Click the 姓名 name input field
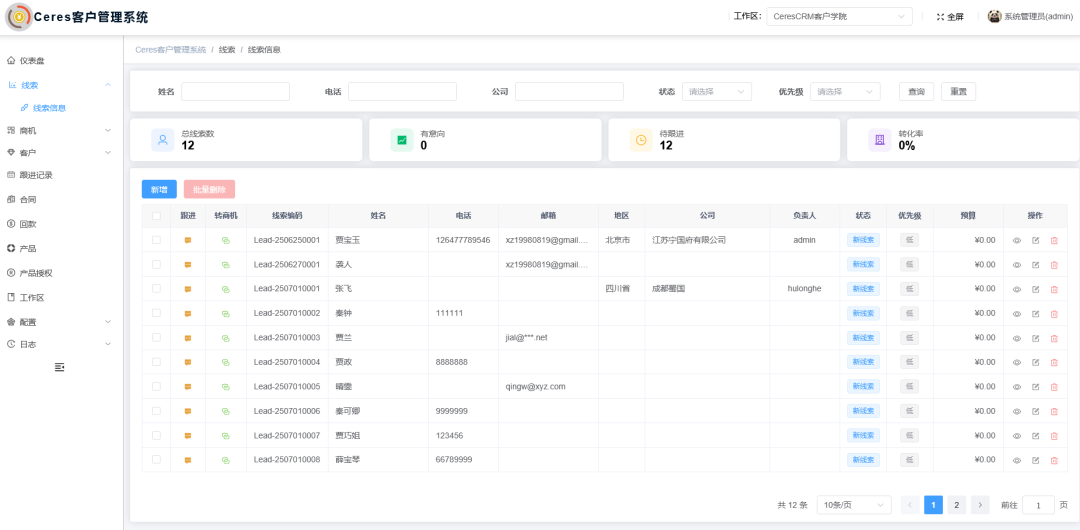1080x530 pixels. 235,92
